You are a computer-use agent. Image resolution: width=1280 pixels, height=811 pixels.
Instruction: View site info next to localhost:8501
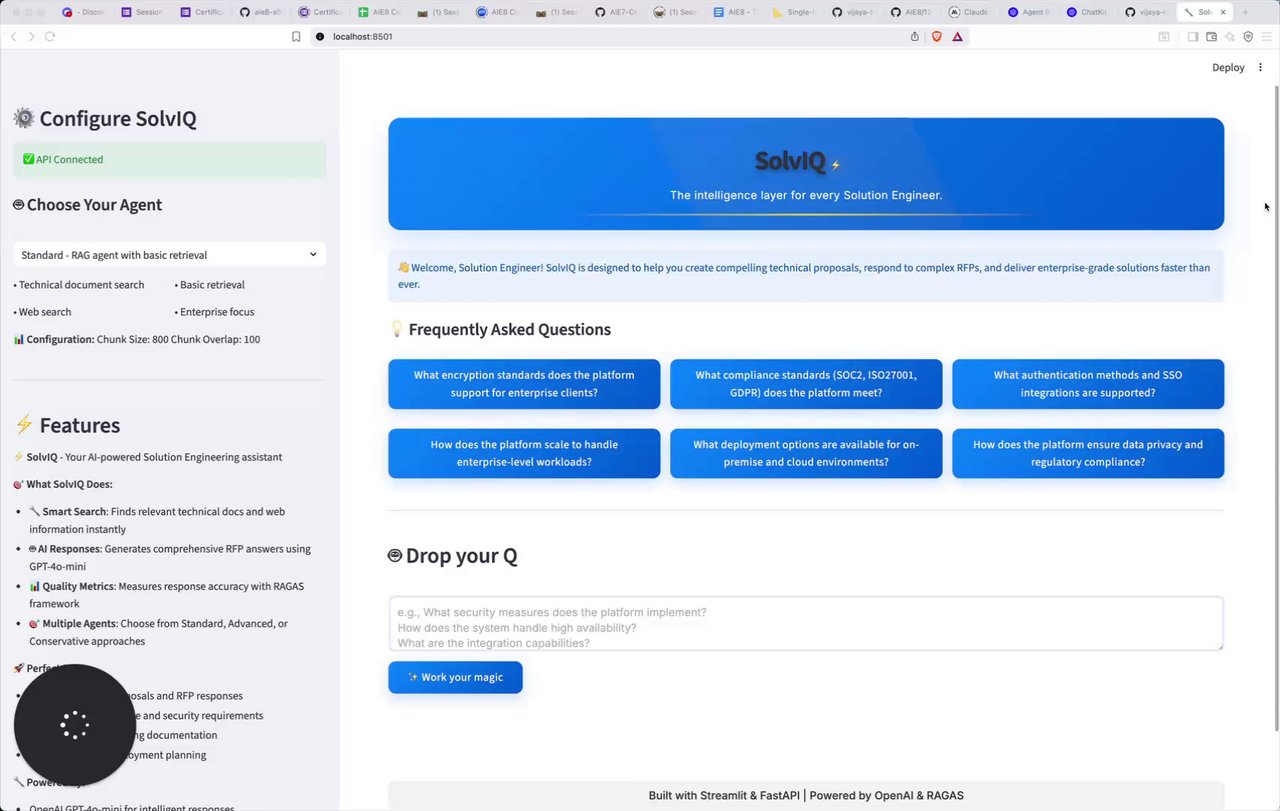coord(320,36)
